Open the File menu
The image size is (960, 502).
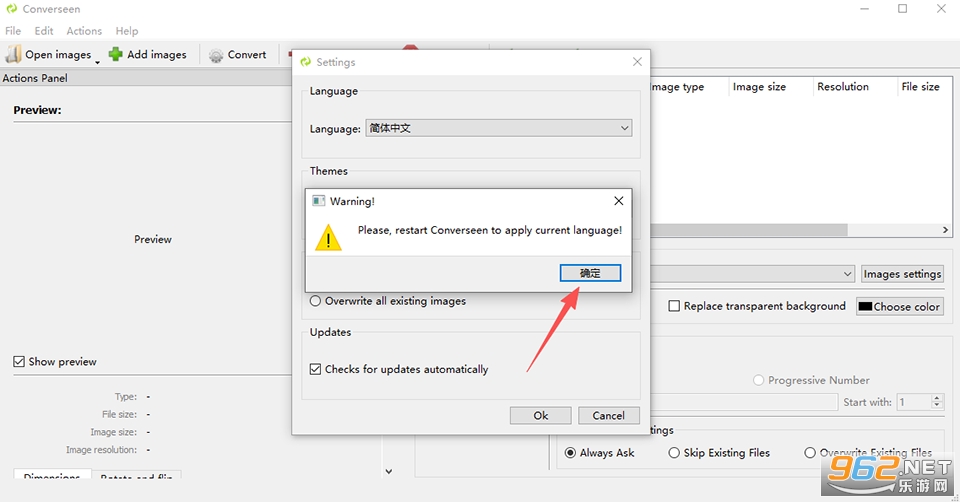(x=13, y=31)
